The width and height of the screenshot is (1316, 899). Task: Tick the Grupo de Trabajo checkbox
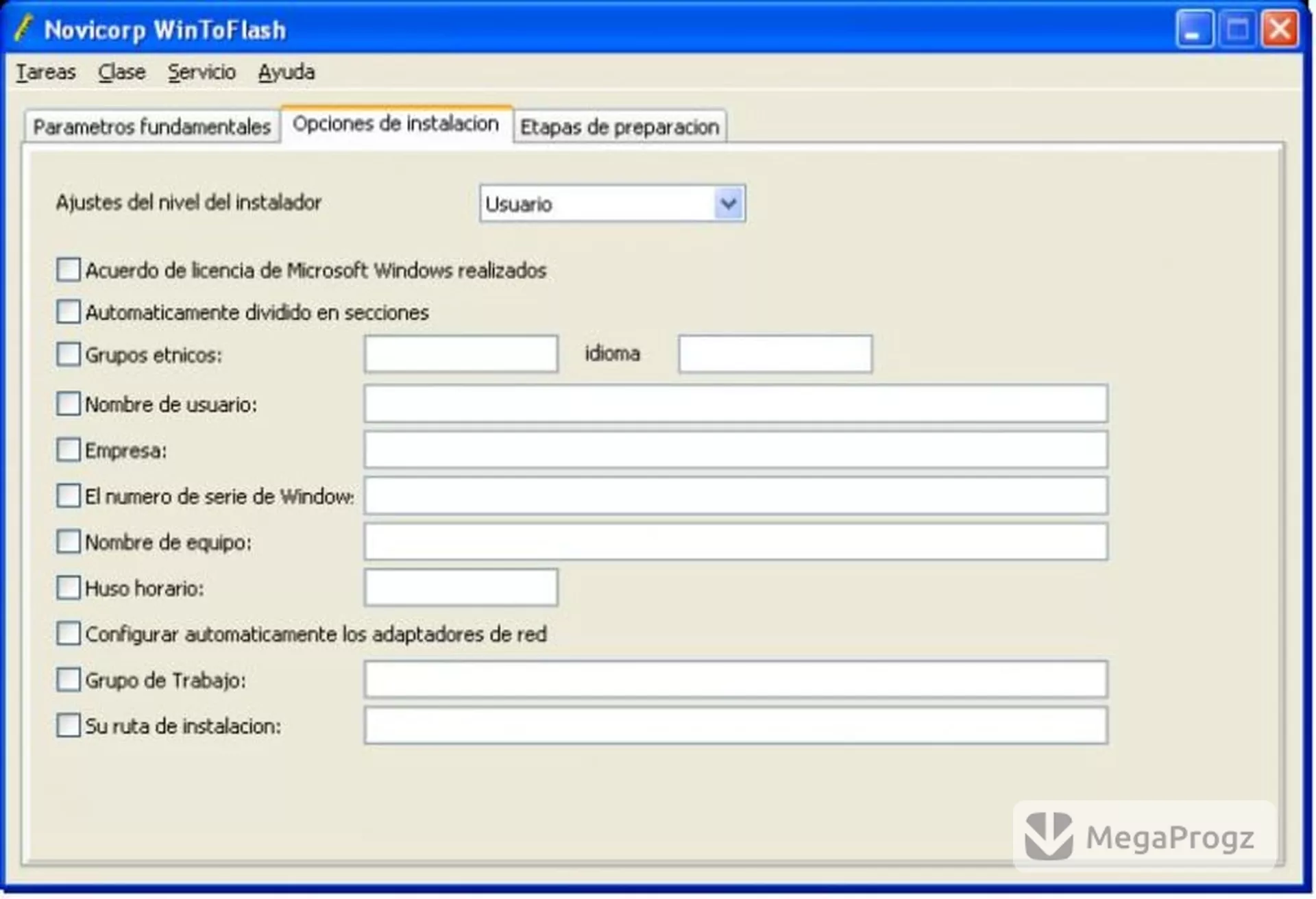[69, 680]
